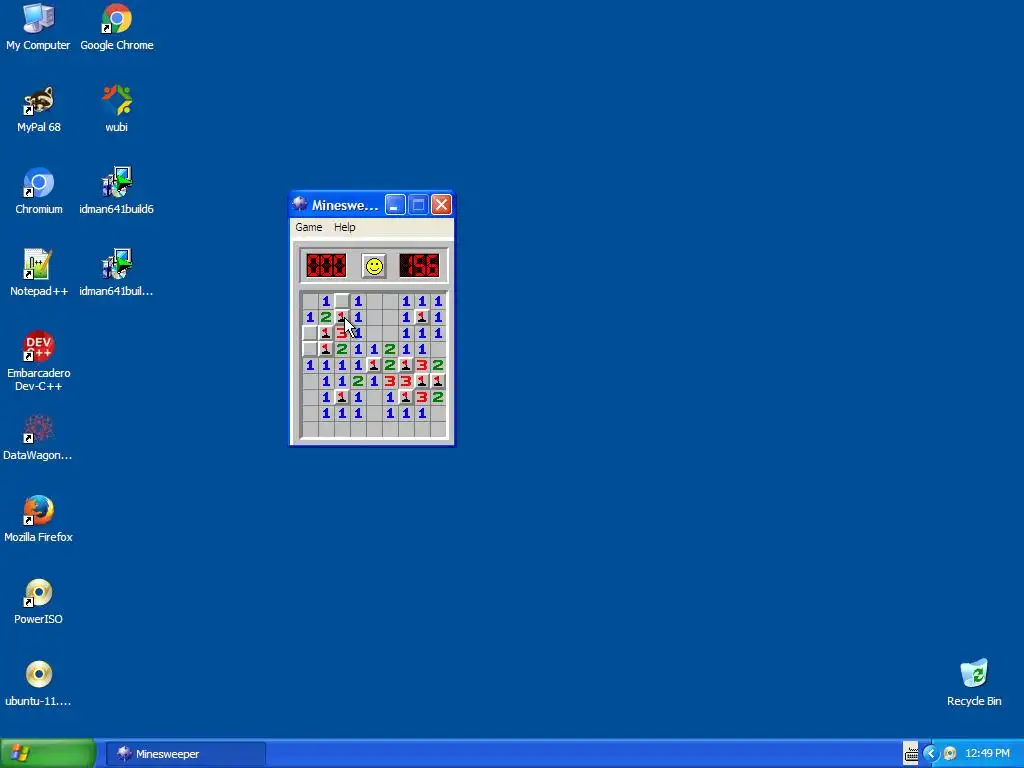Click the flag in row 6, column 8

pyautogui.click(x=422, y=381)
